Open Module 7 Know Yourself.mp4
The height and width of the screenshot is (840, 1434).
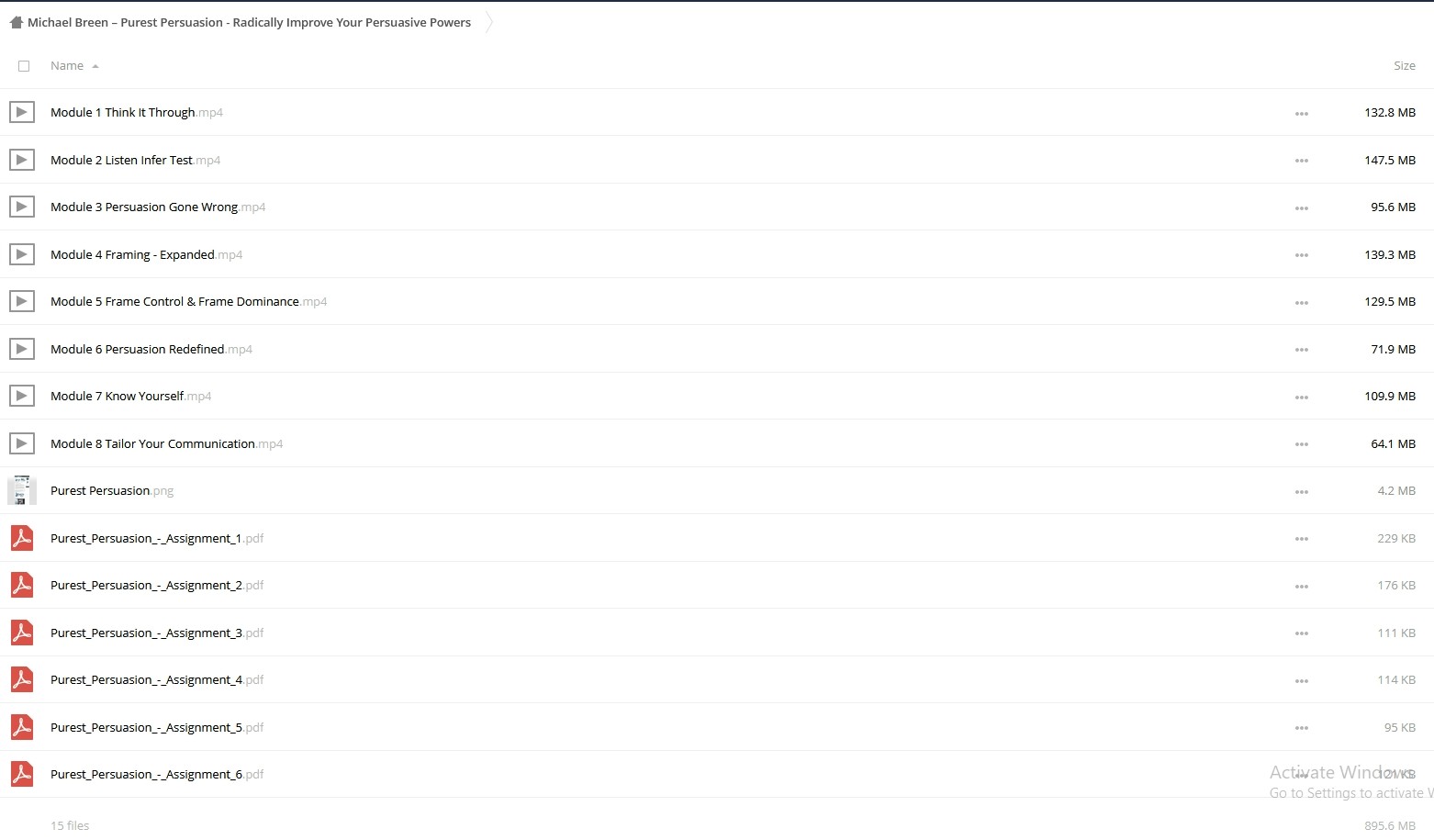pyautogui.click(x=130, y=396)
